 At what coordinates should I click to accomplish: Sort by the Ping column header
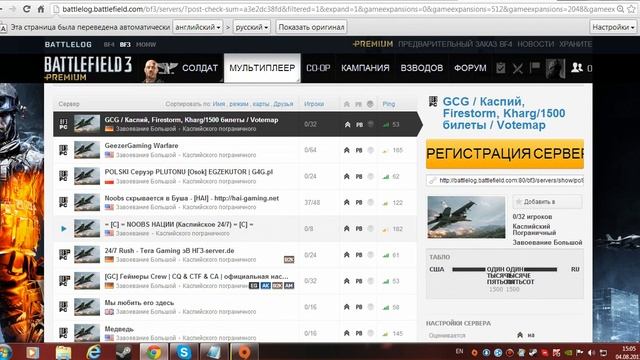389,104
